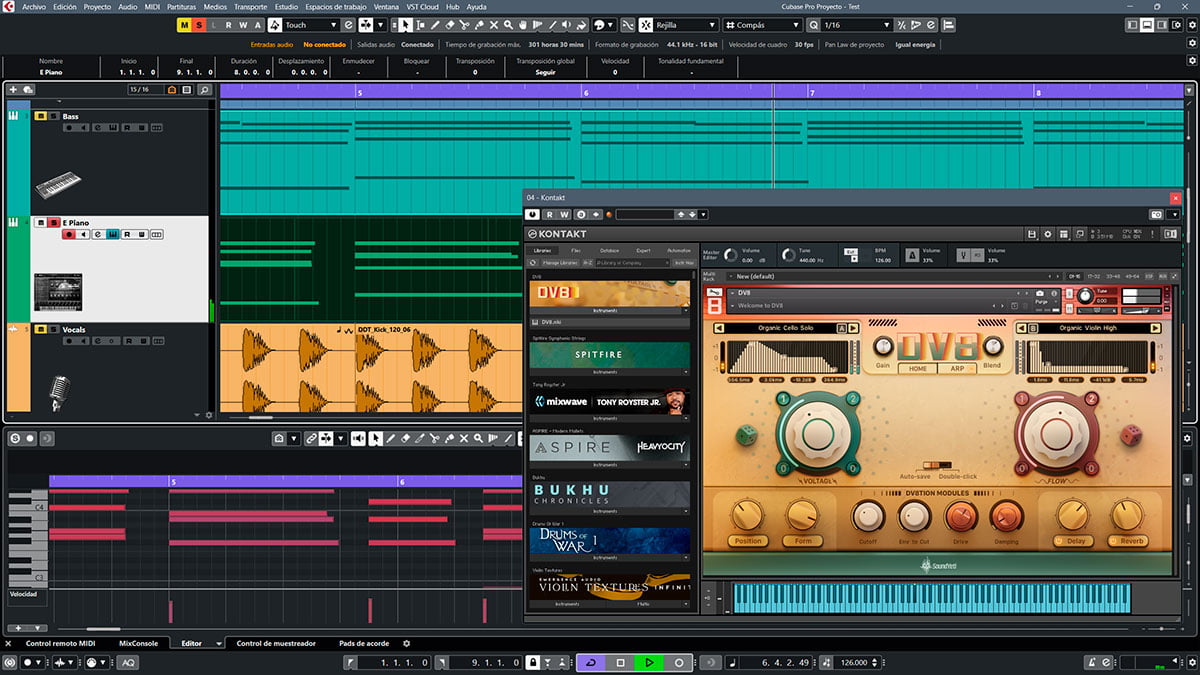1200x675 pixels.
Task: Toggle global Mute M button in toolbar
Action: 184,24
